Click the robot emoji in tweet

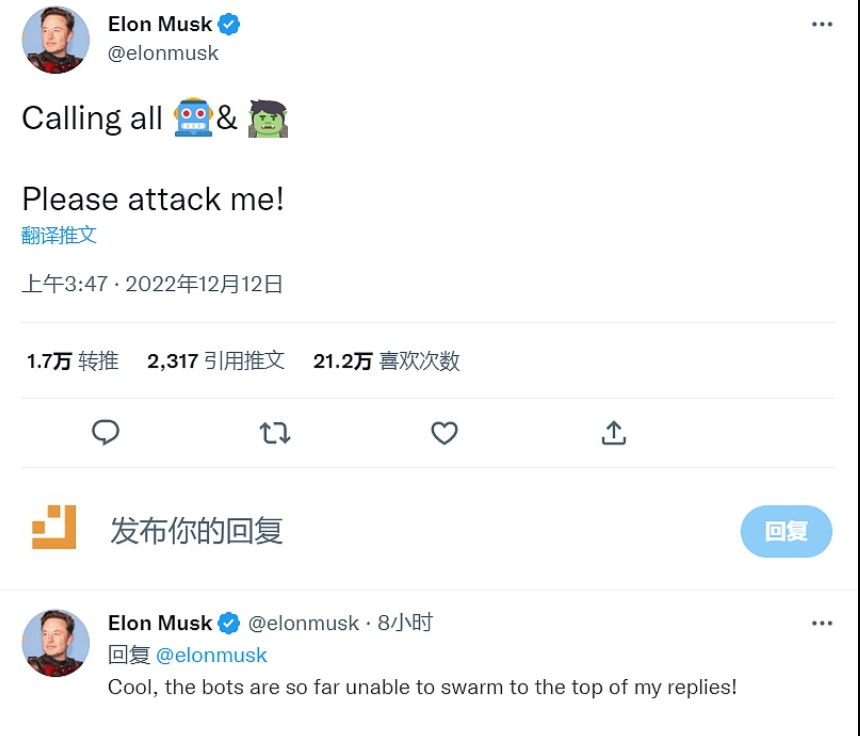tap(193, 118)
